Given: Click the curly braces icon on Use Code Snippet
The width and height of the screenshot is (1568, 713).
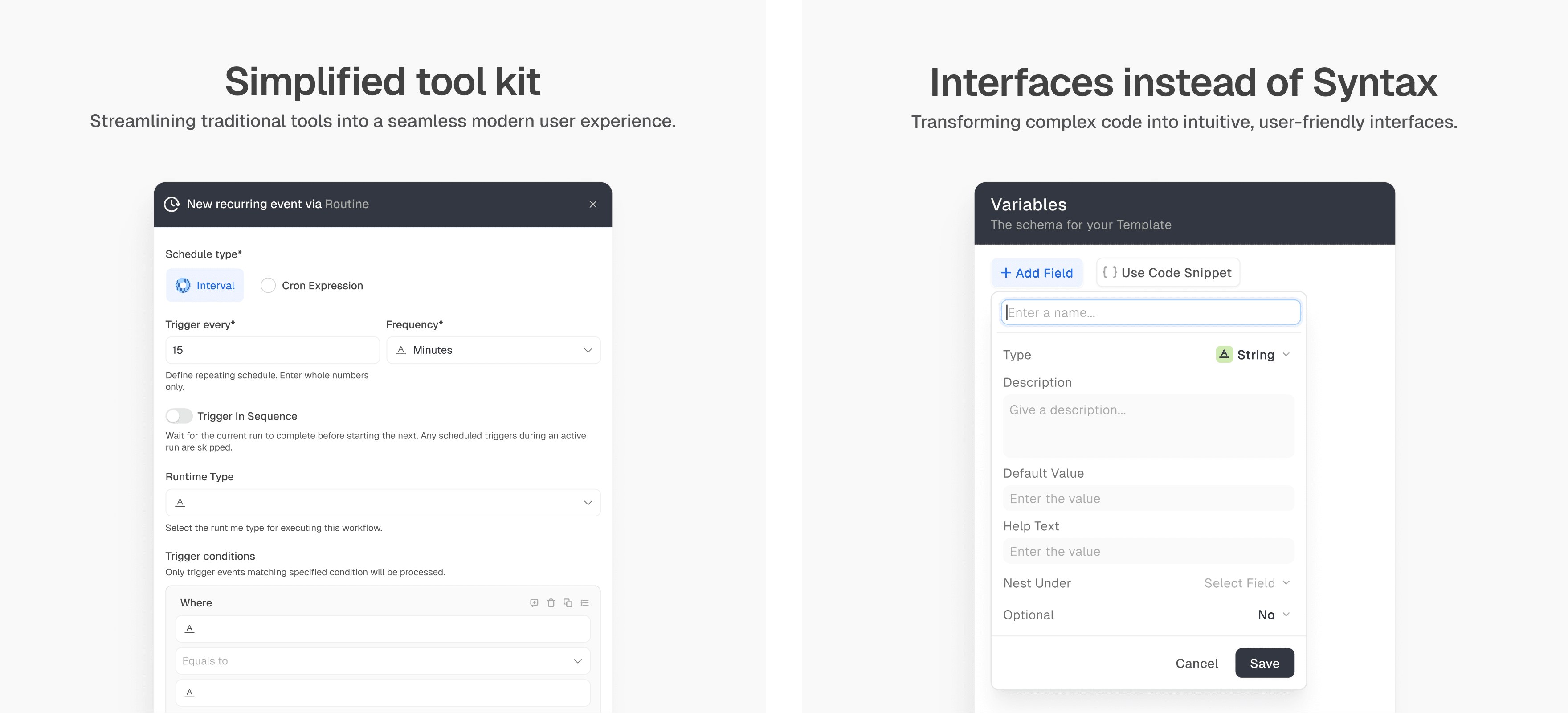Looking at the screenshot, I should point(1110,273).
